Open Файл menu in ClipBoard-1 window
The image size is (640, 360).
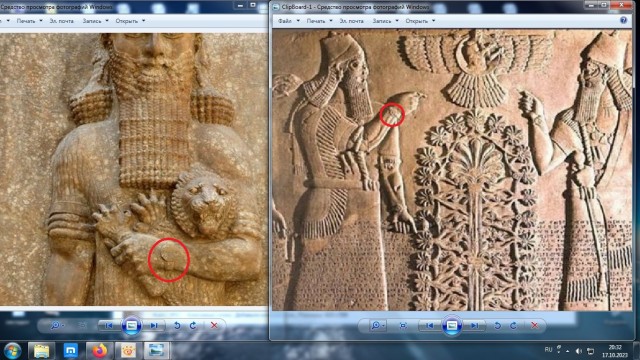tap(285, 21)
